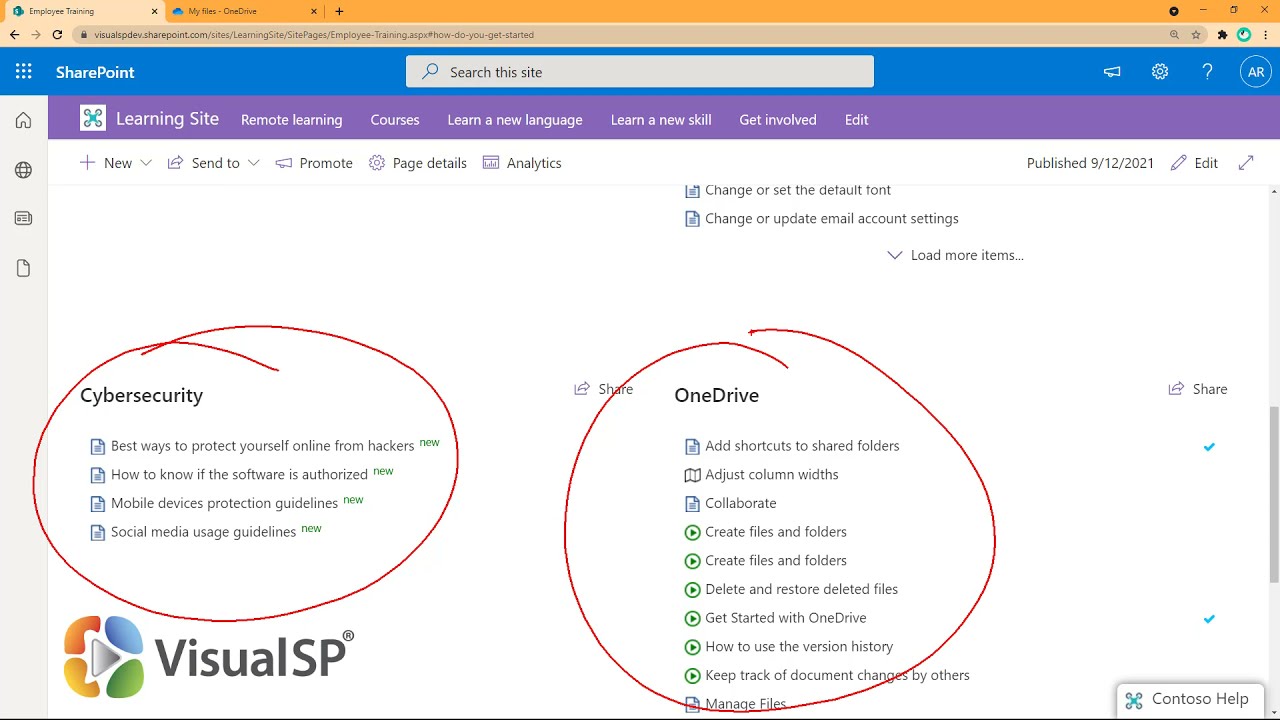Click the Promote megaphone button
Viewport: 1280px width, 720px height.
(x=314, y=163)
